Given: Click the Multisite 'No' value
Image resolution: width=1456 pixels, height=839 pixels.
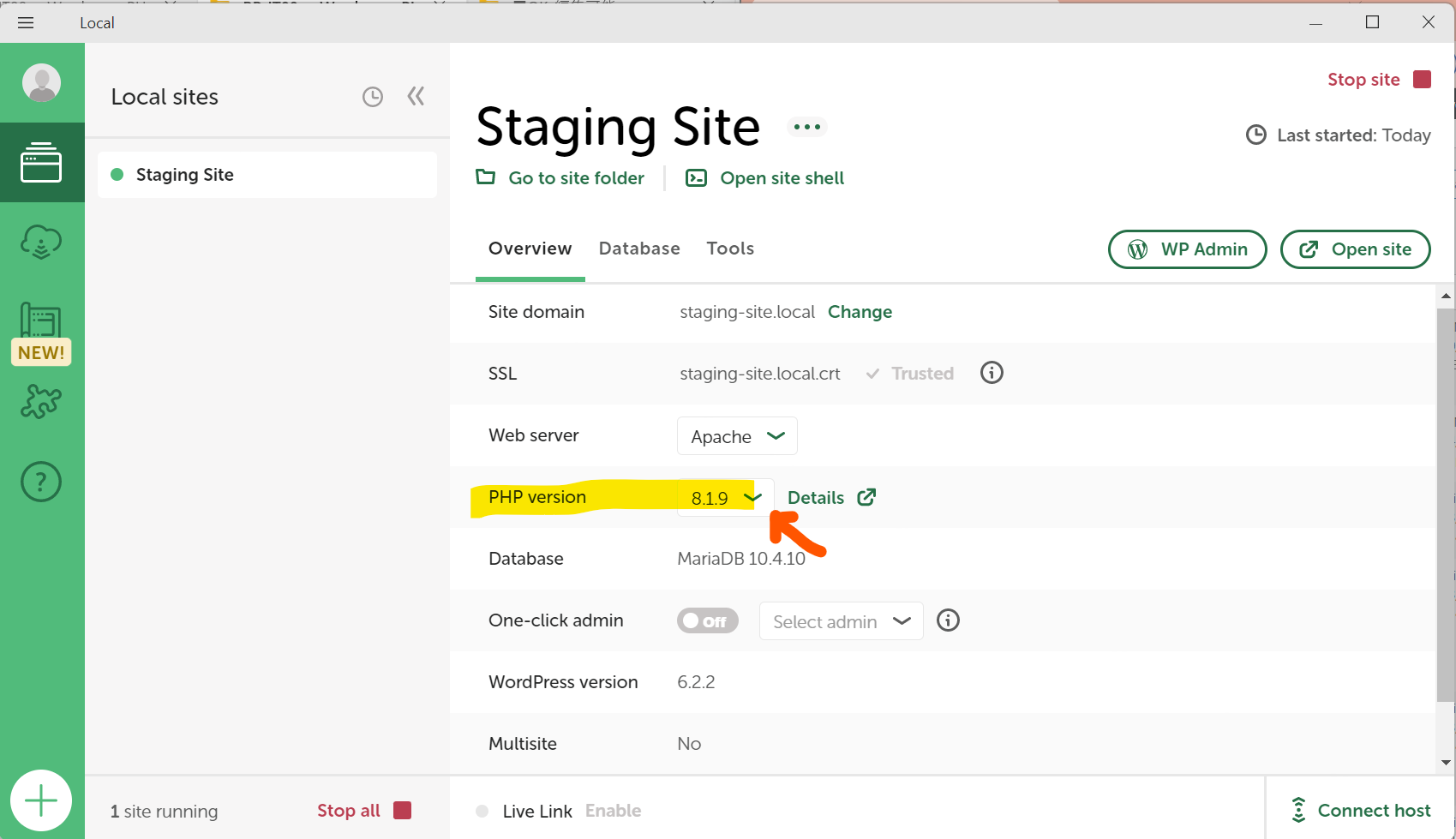Looking at the screenshot, I should 689,744.
